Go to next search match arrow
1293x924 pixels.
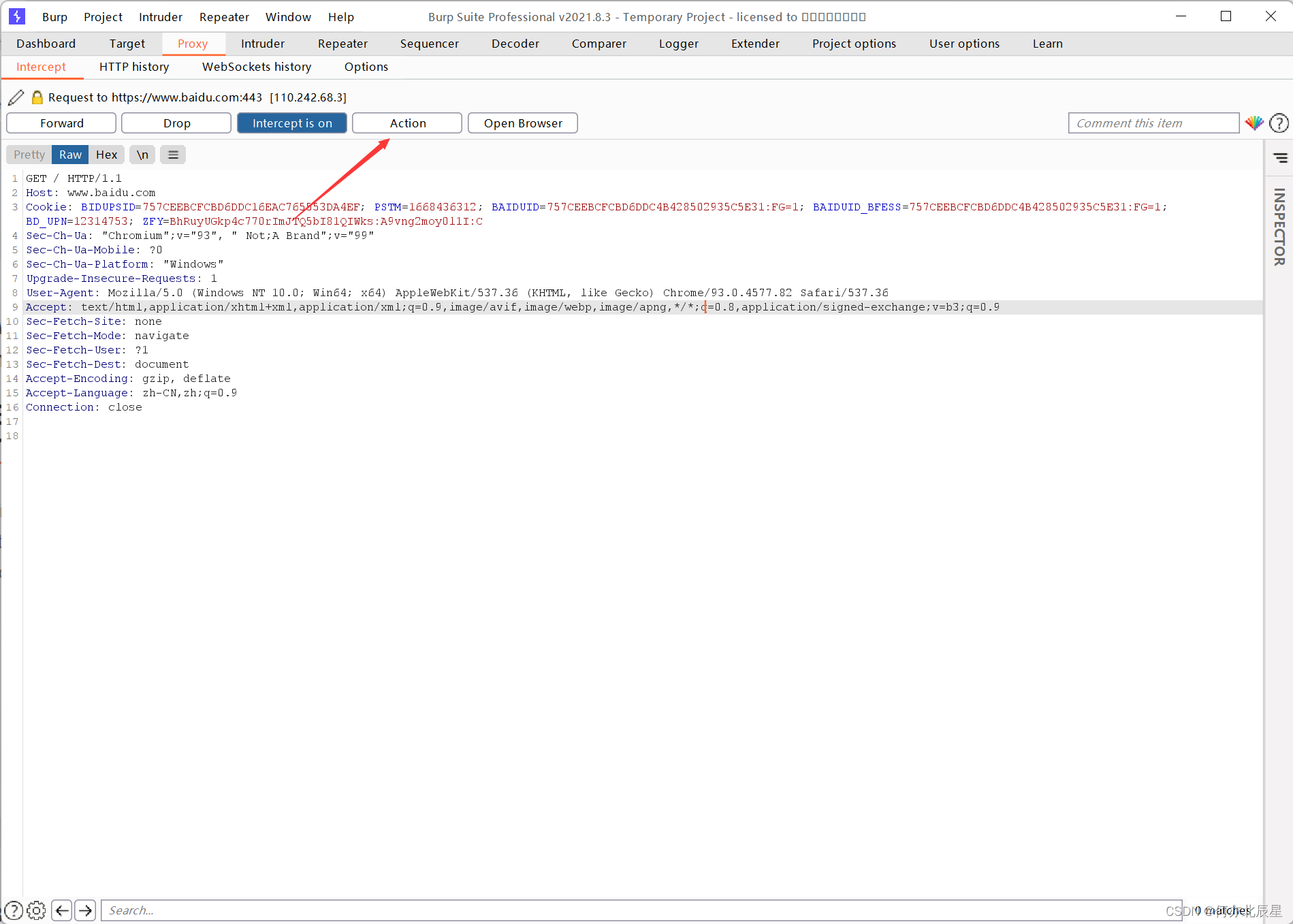point(85,910)
